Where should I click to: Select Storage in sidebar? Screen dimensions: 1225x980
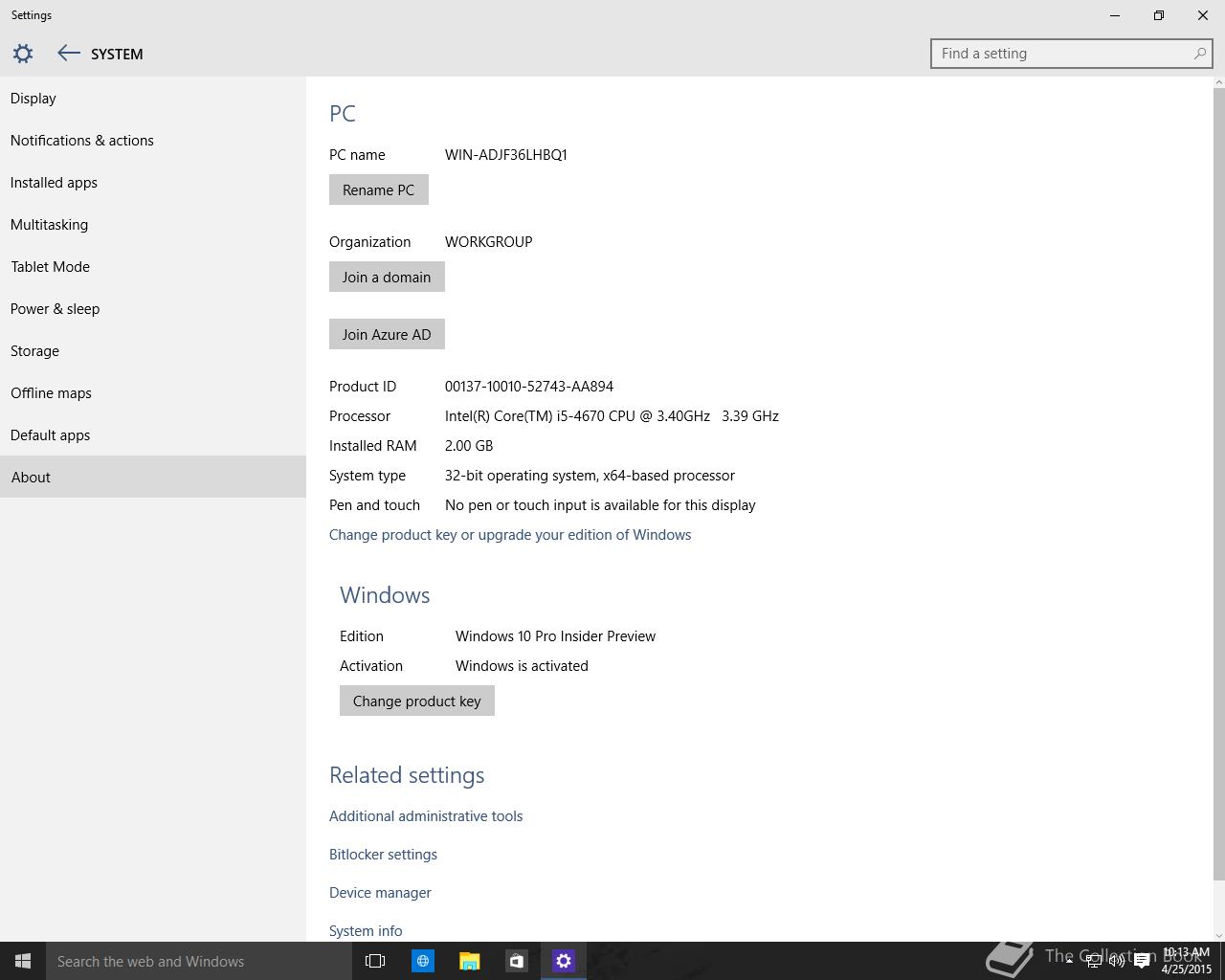pos(153,351)
